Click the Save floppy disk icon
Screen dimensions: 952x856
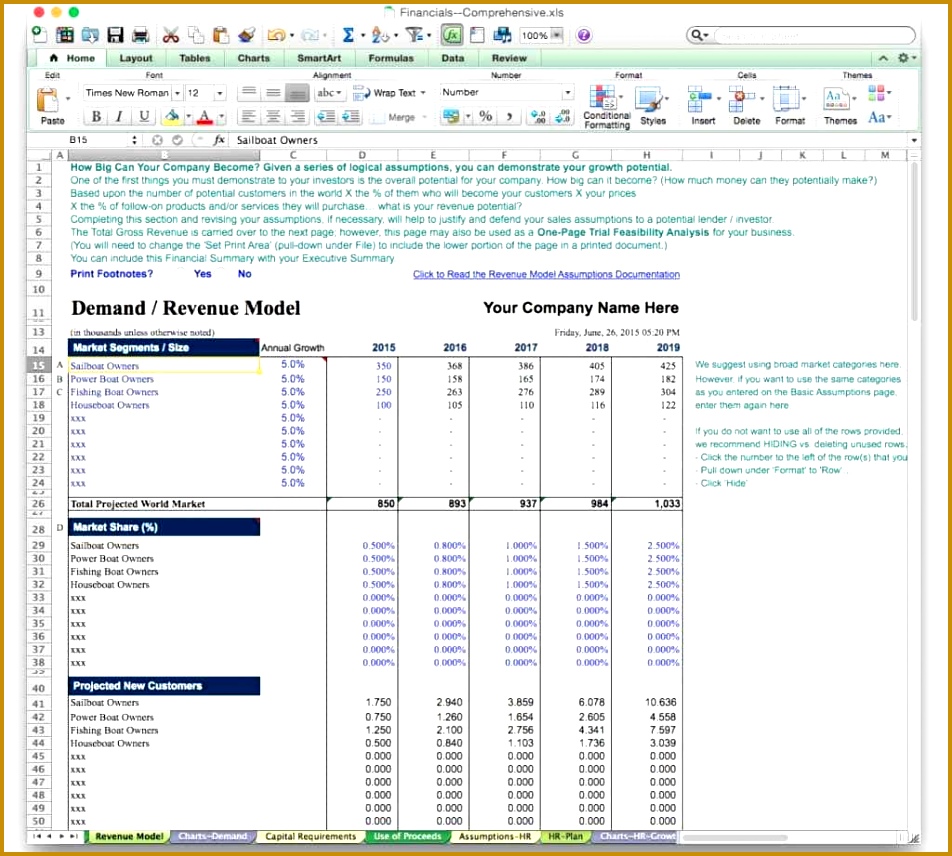tap(115, 35)
